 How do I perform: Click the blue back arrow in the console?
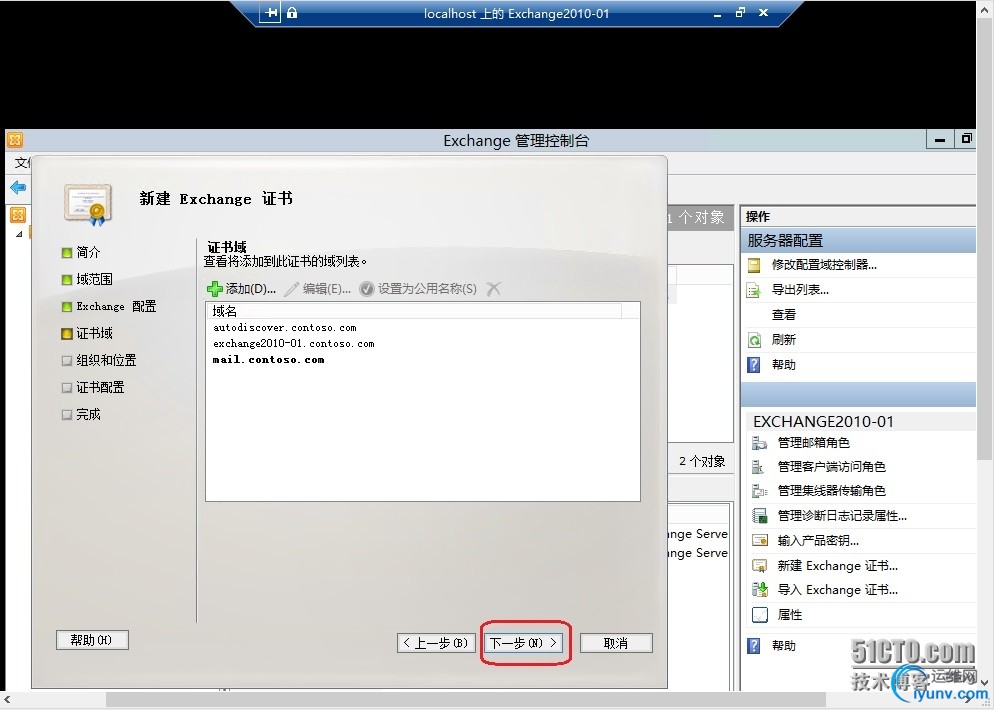tap(18, 187)
